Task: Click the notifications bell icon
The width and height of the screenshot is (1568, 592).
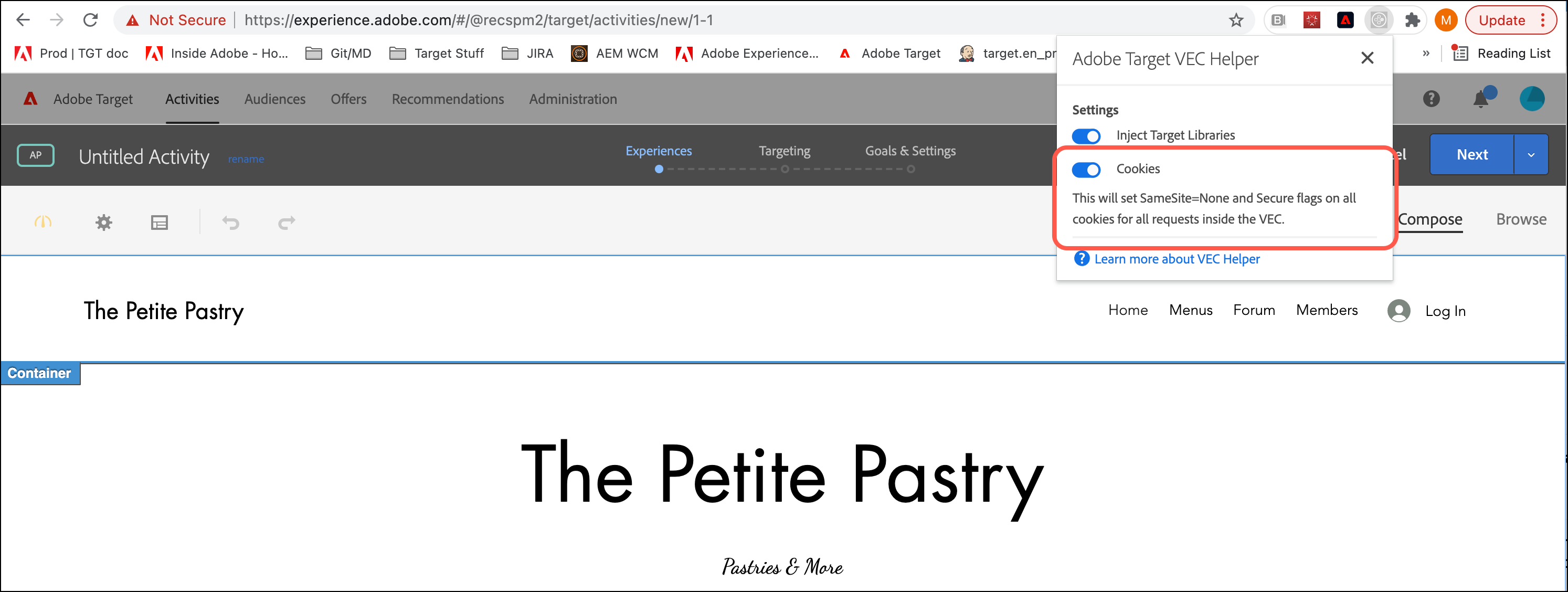Action: click(1481, 99)
